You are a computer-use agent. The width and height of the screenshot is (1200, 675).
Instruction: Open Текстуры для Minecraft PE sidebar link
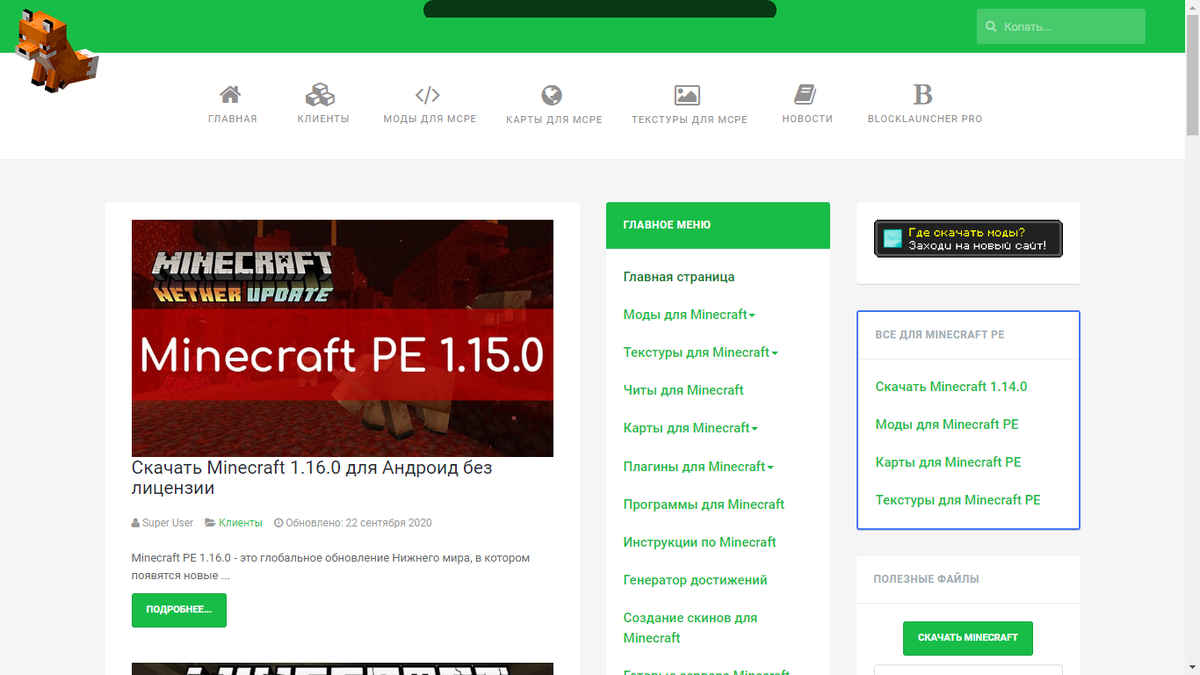pos(958,500)
